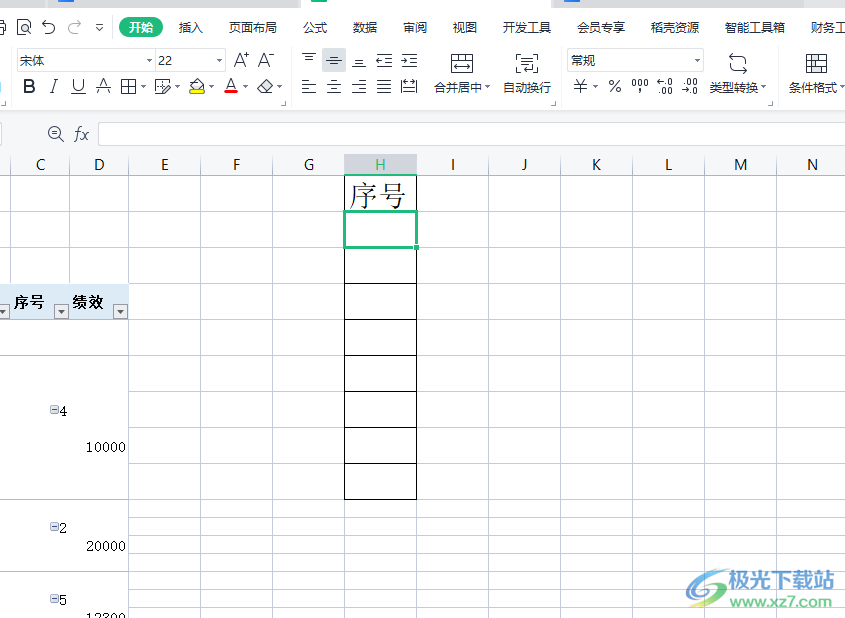This screenshot has width=845, height=618.
Task: Expand font color dropdown arrow
Action: click(x=245, y=86)
